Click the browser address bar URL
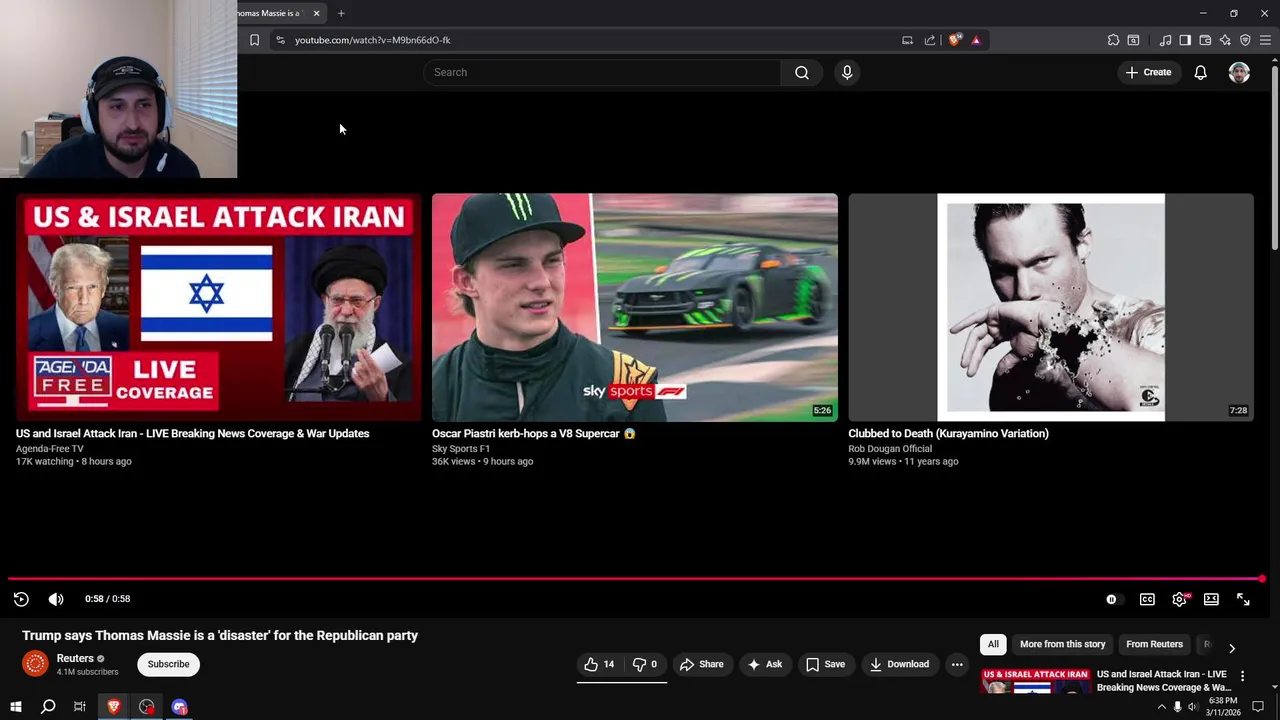This screenshot has width=1280, height=720. (x=373, y=40)
